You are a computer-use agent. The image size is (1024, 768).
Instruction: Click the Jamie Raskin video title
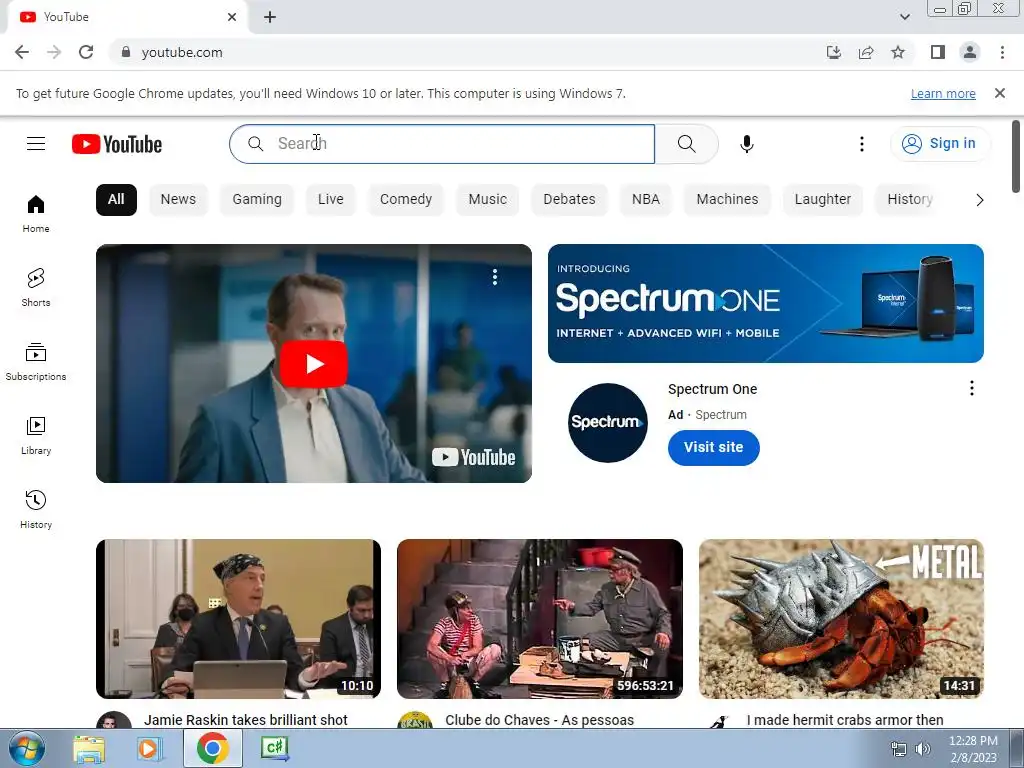click(246, 720)
